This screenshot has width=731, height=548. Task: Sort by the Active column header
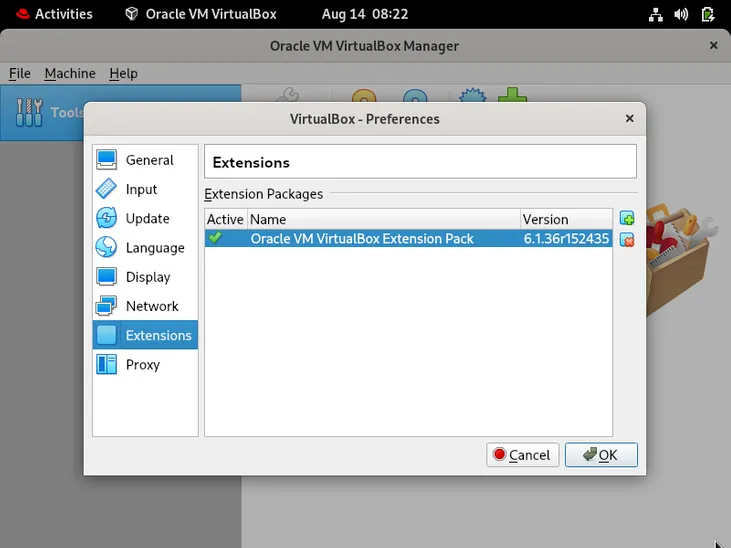(225, 219)
